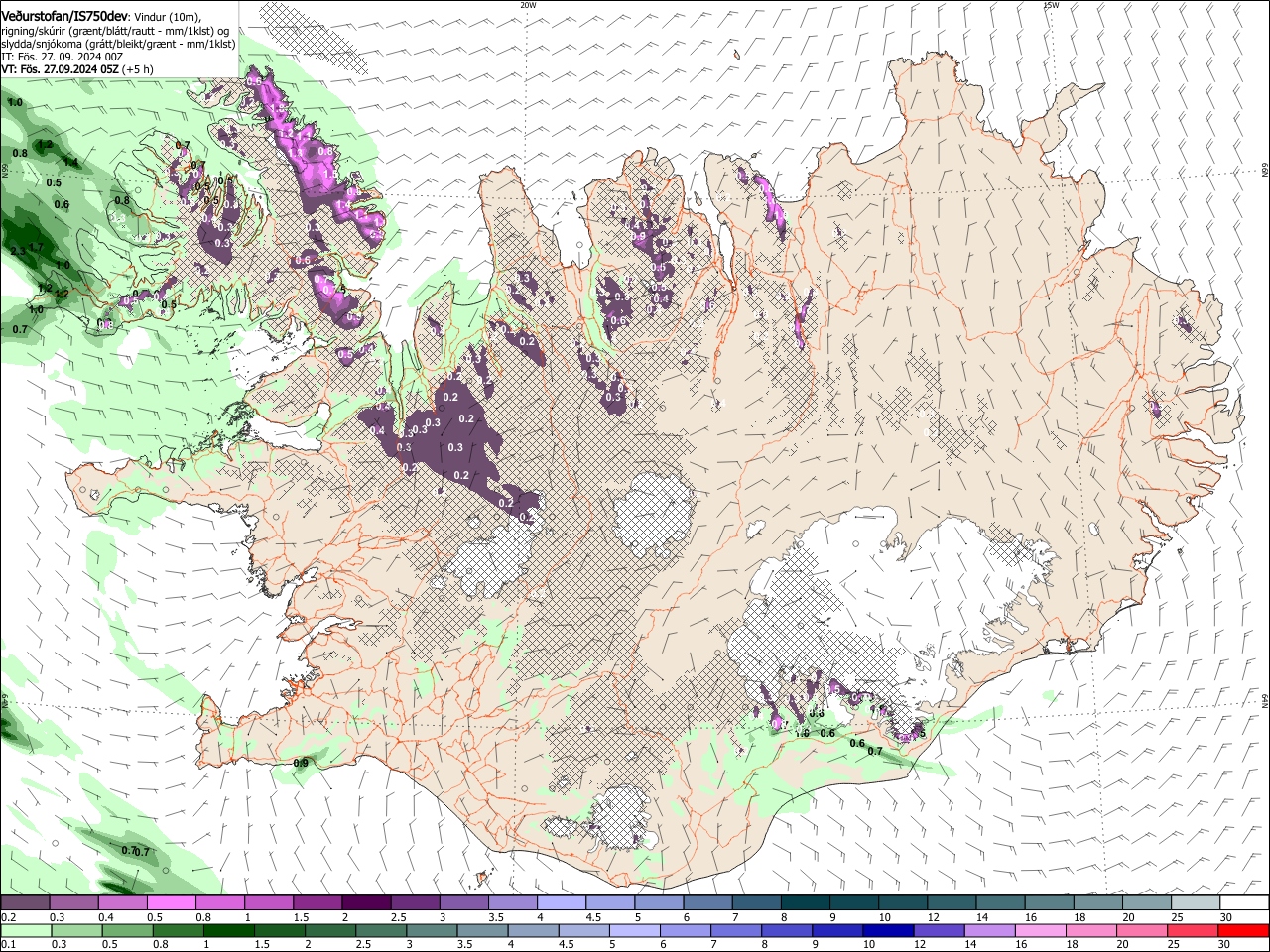This screenshot has width=1270, height=952.
Task: Click the 20W longitude label
Action: [528, 4]
